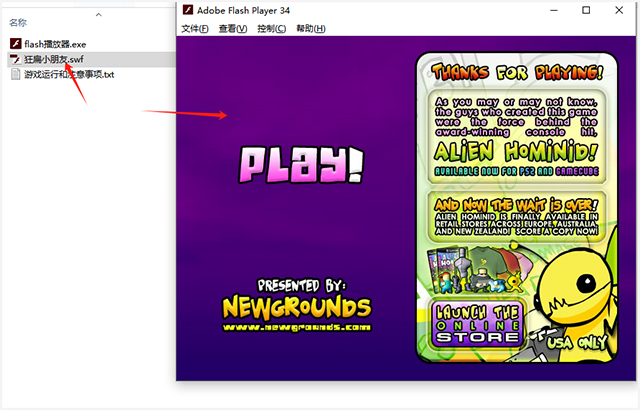Close the Adobe Flash Player window
The height and width of the screenshot is (410, 640).
[619, 10]
